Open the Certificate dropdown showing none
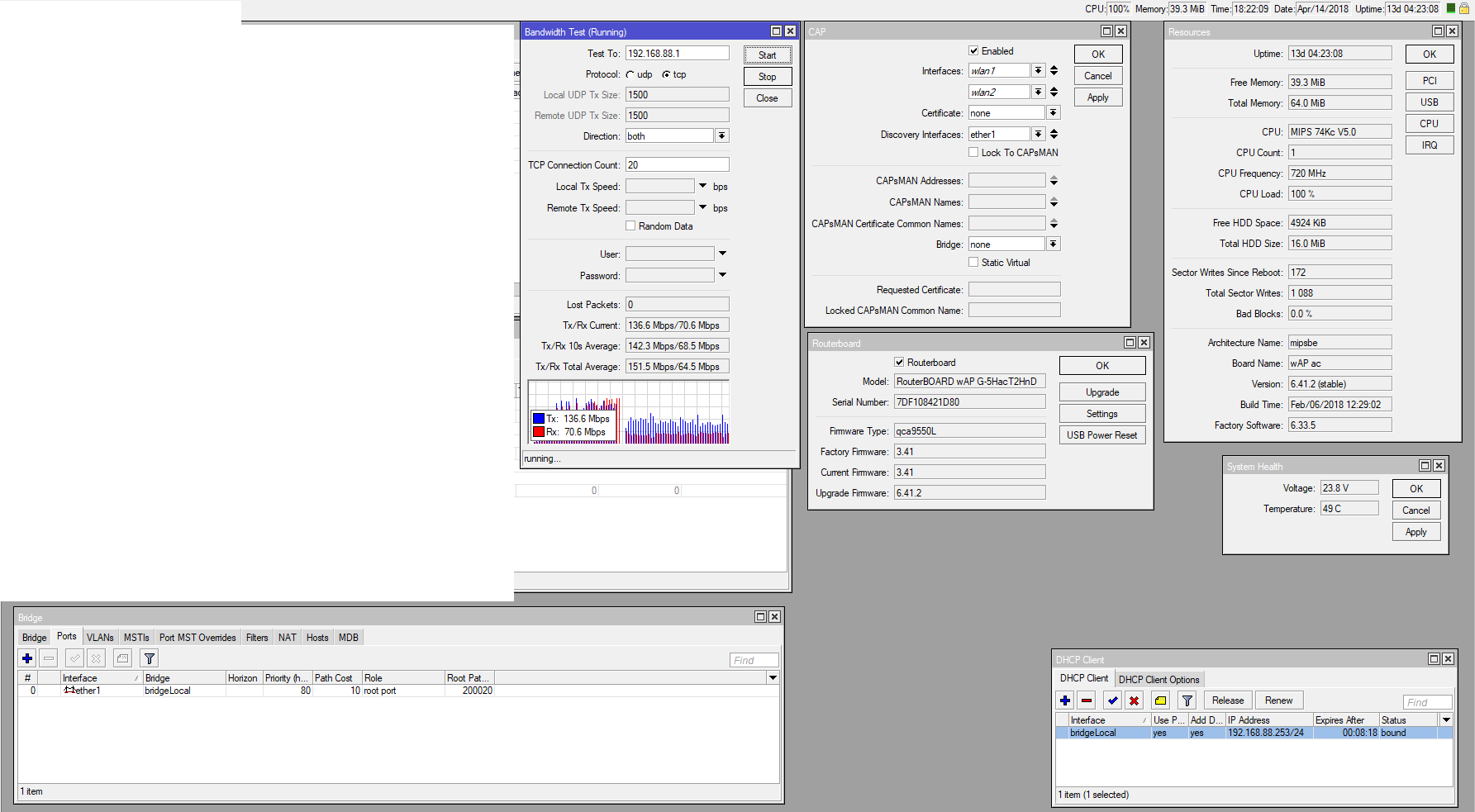 click(x=1054, y=112)
